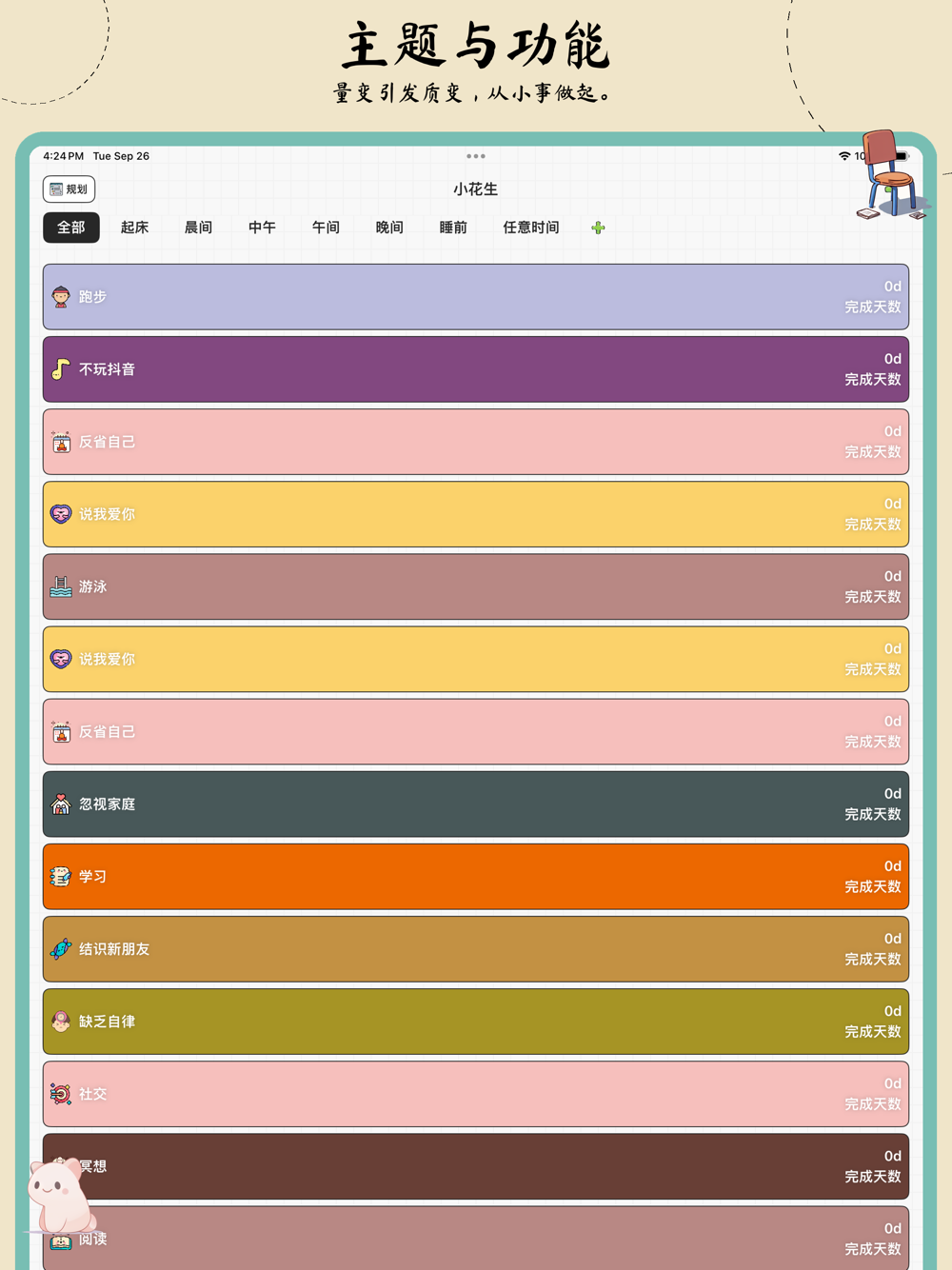Open the 阅读 habit label

point(93,1239)
